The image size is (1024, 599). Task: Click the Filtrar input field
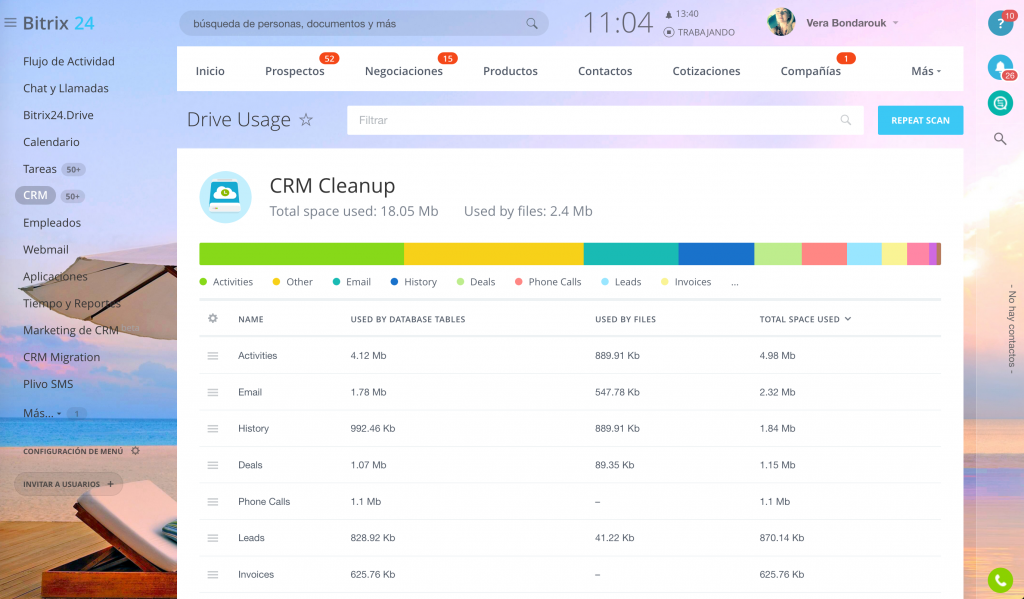coord(605,120)
